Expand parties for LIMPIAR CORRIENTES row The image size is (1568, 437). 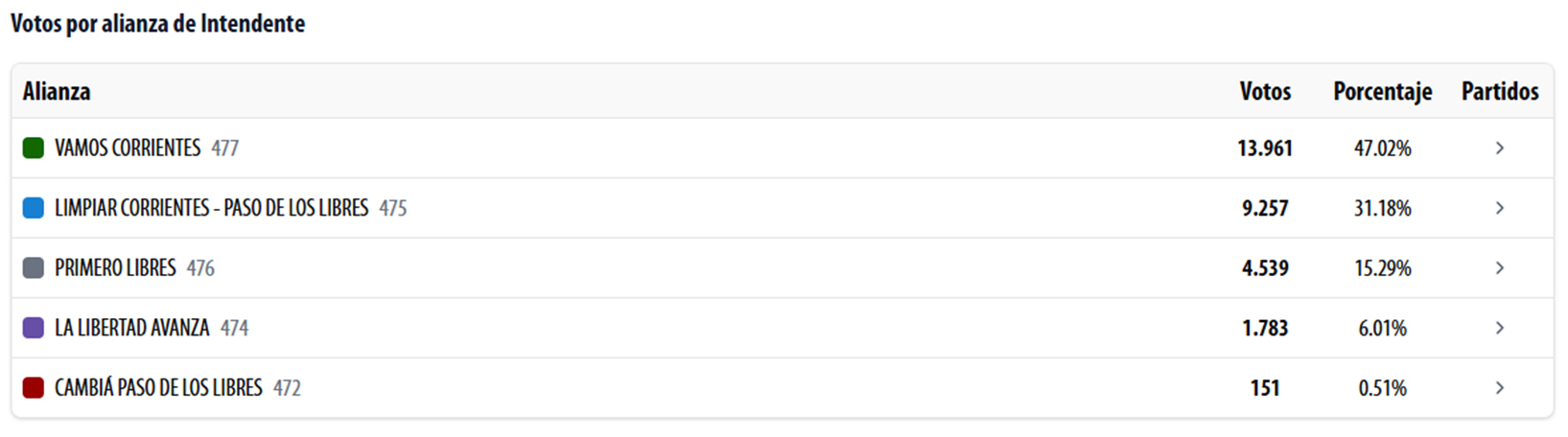click(x=1499, y=208)
